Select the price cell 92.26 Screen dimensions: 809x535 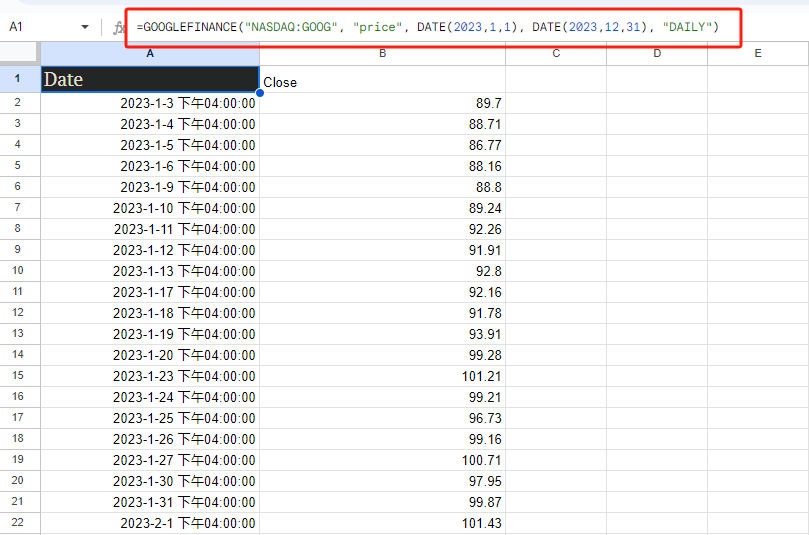(x=382, y=229)
